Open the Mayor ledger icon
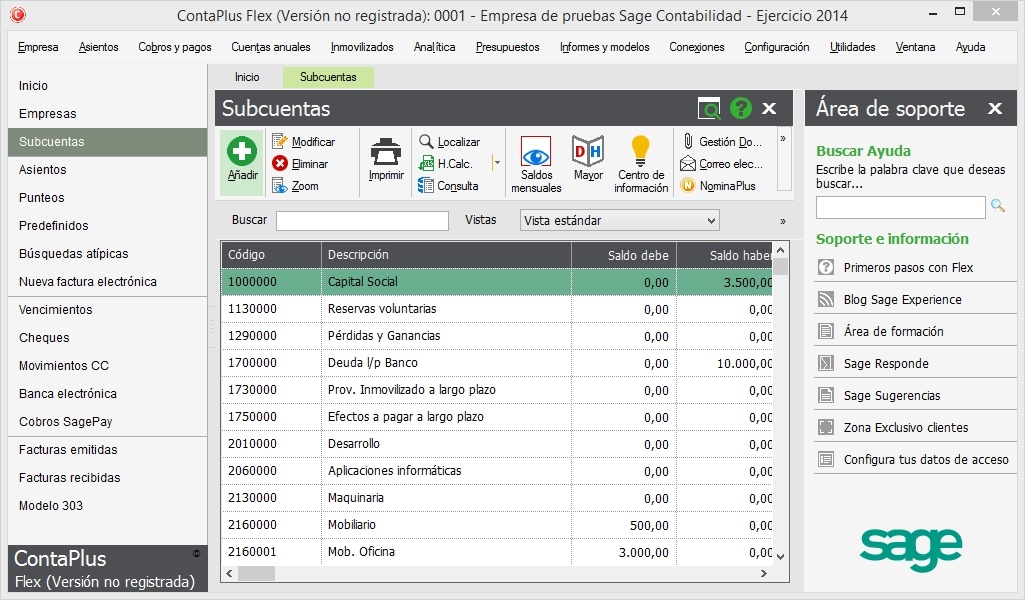The height and width of the screenshot is (600, 1025). click(588, 151)
